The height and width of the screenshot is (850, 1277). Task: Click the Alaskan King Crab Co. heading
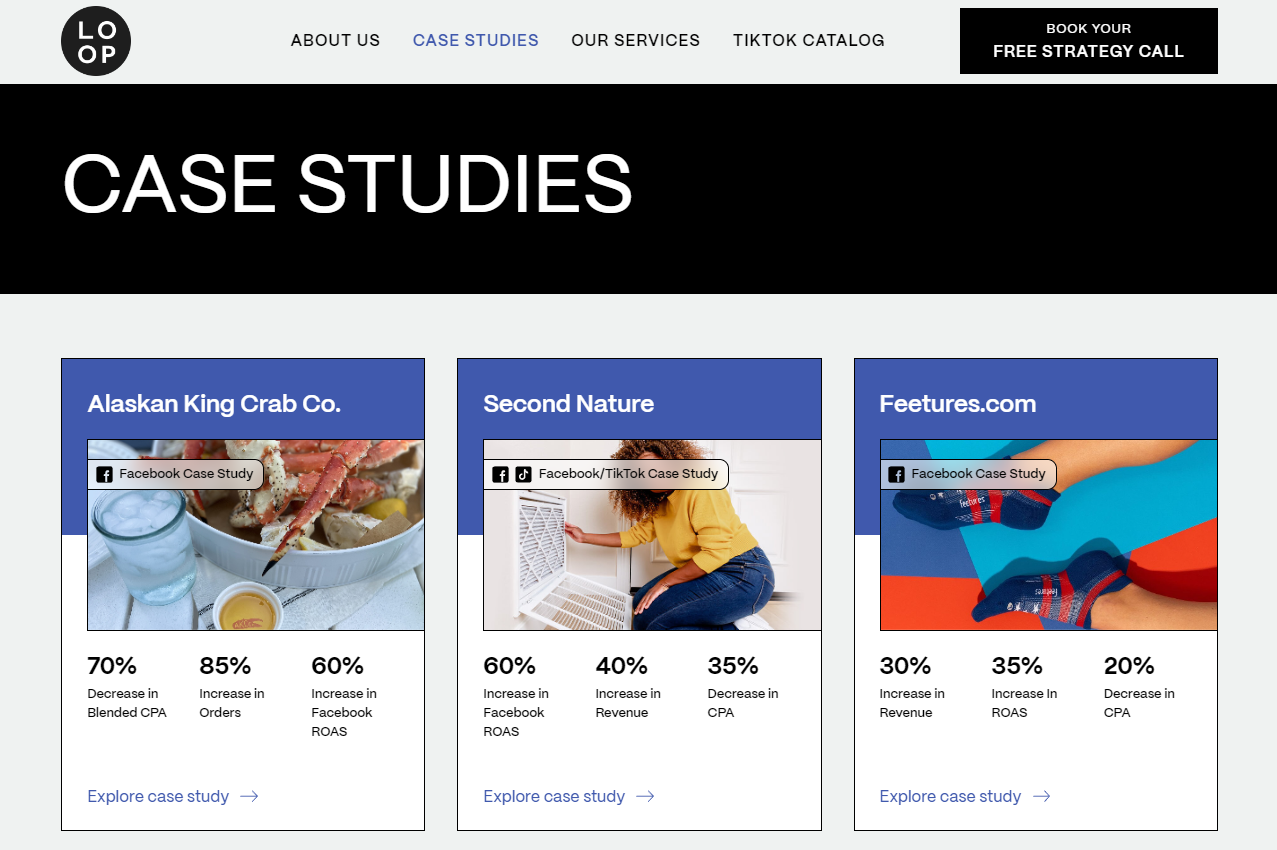coord(214,404)
